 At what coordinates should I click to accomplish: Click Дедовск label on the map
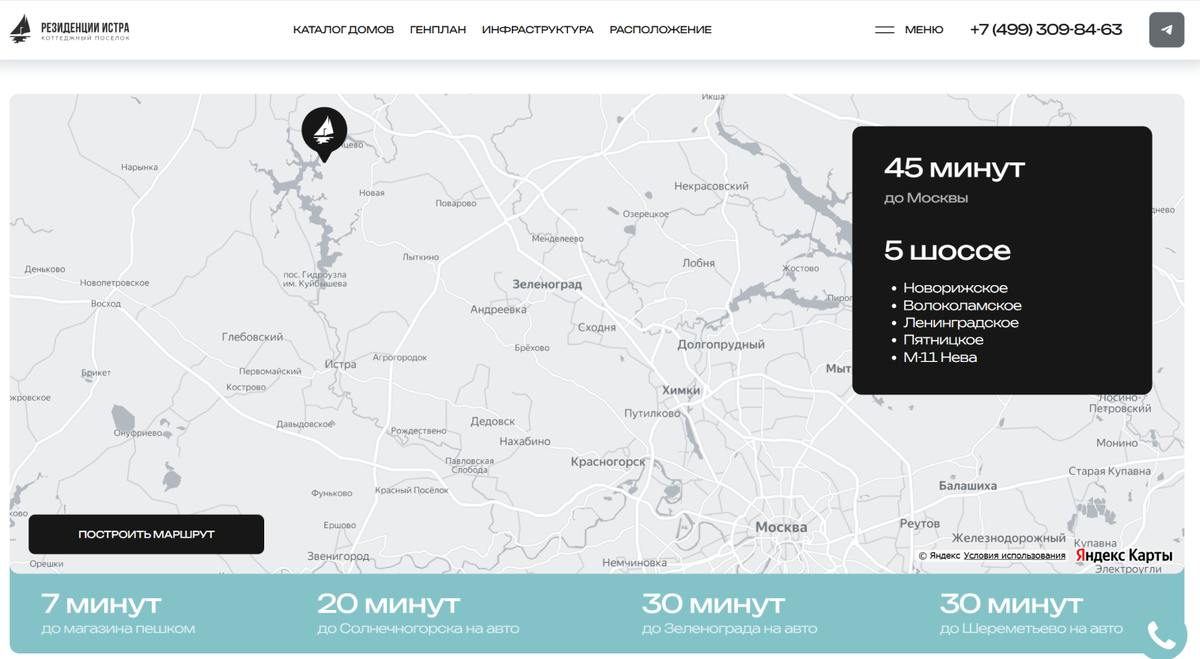(492, 422)
